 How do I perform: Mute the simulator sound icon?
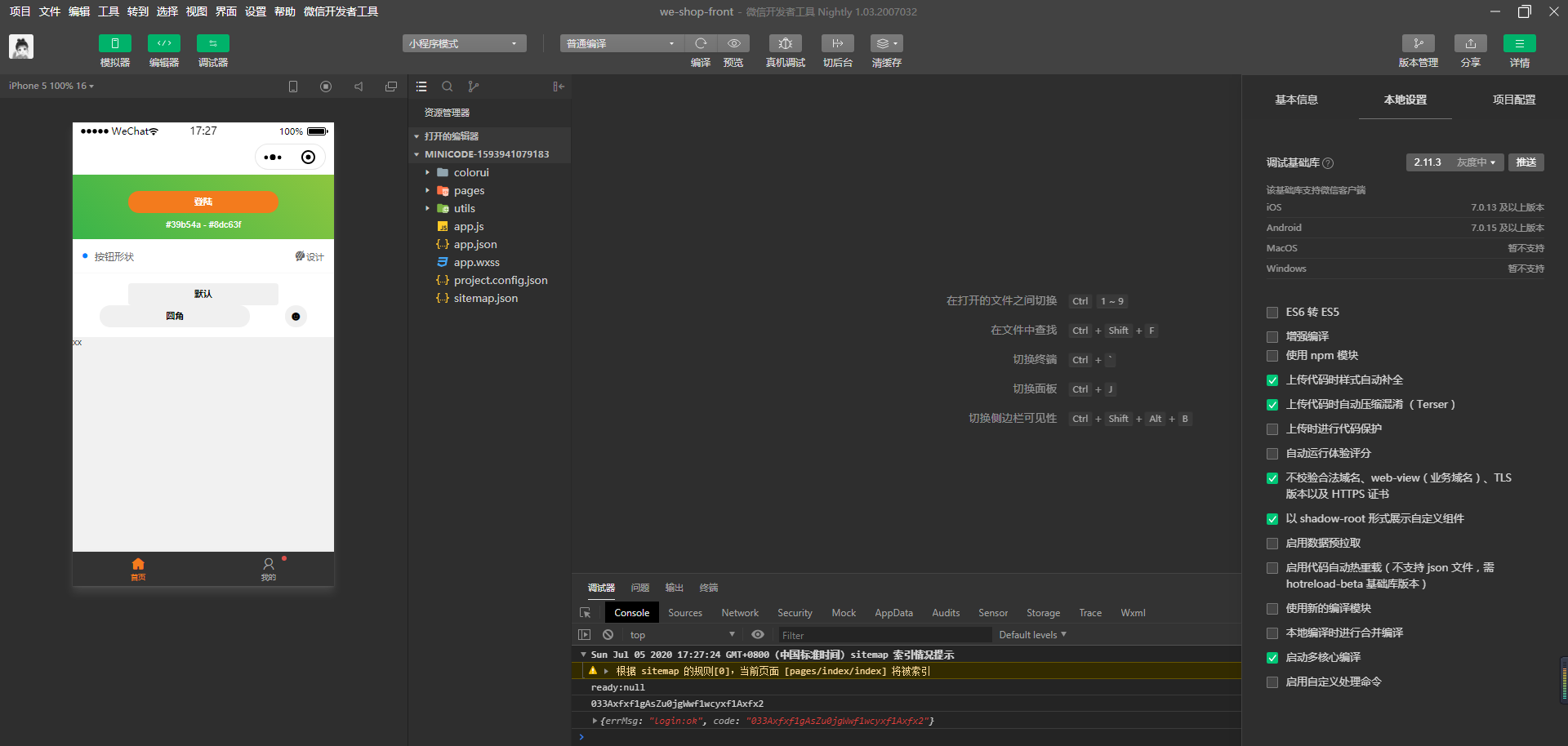click(359, 87)
